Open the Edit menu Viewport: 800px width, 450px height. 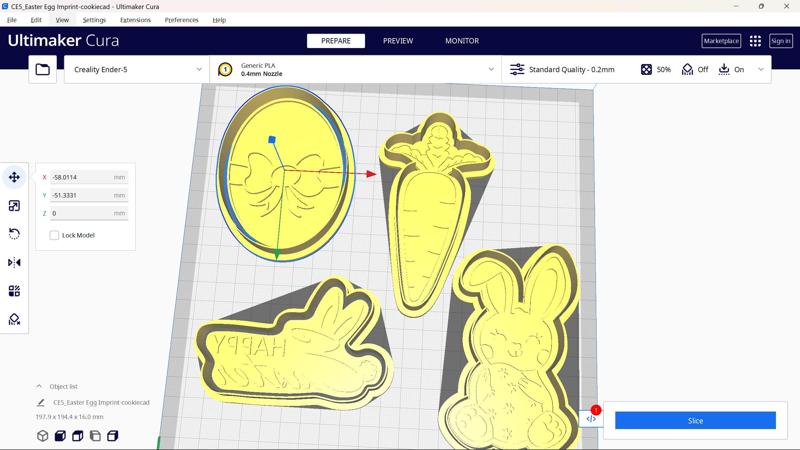pyautogui.click(x=36, y=20)
